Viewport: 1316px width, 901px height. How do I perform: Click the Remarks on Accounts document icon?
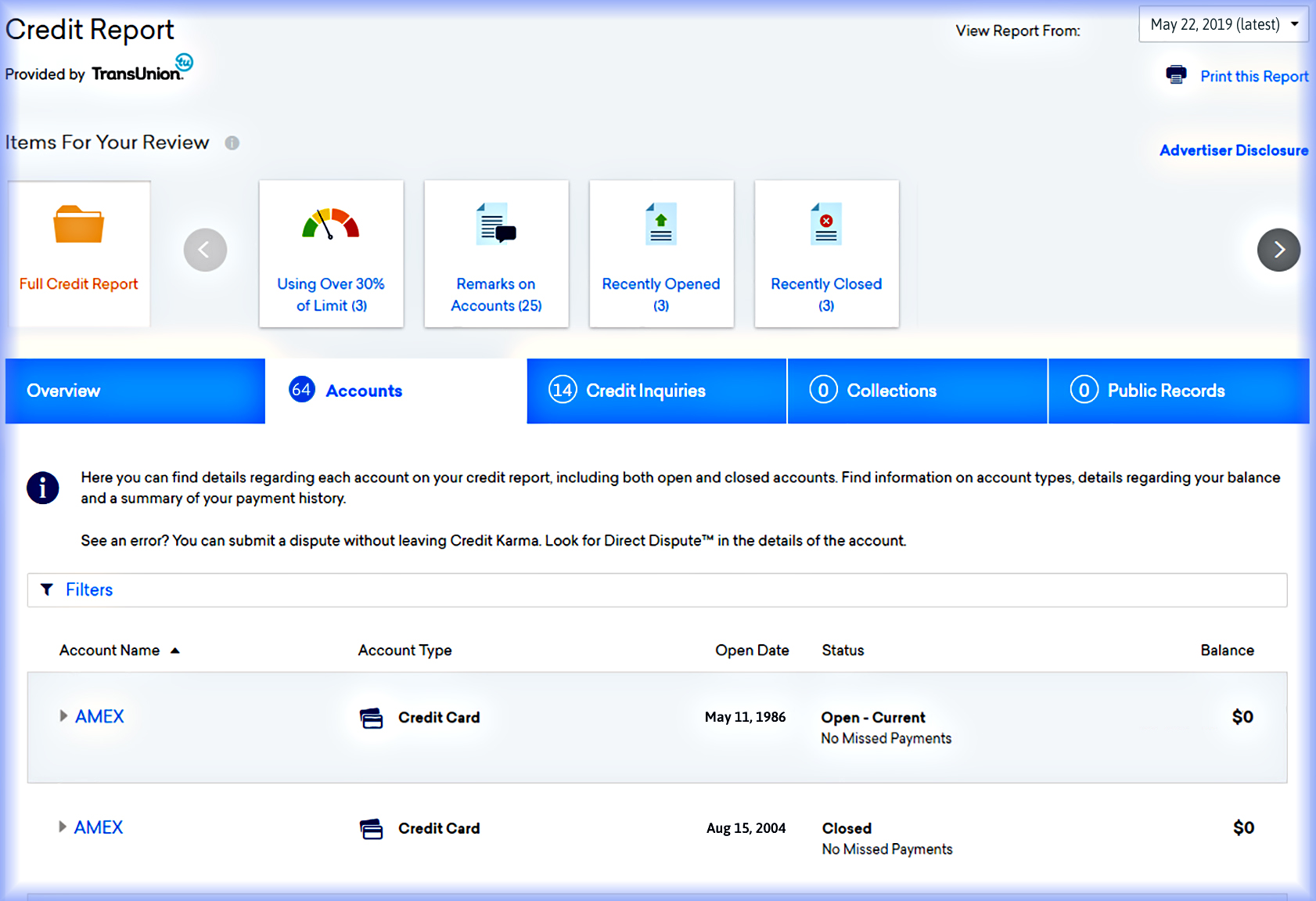tap(496, 224)
